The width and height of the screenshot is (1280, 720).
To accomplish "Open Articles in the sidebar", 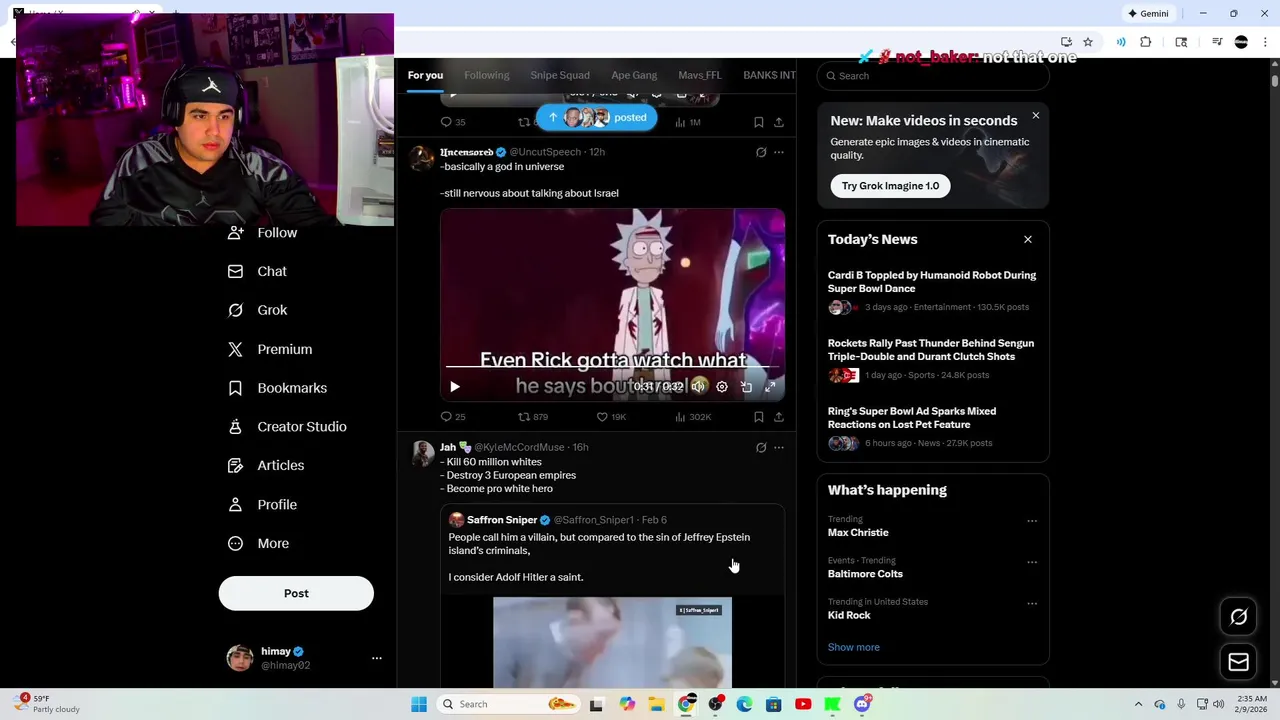I will pos(266,465).
